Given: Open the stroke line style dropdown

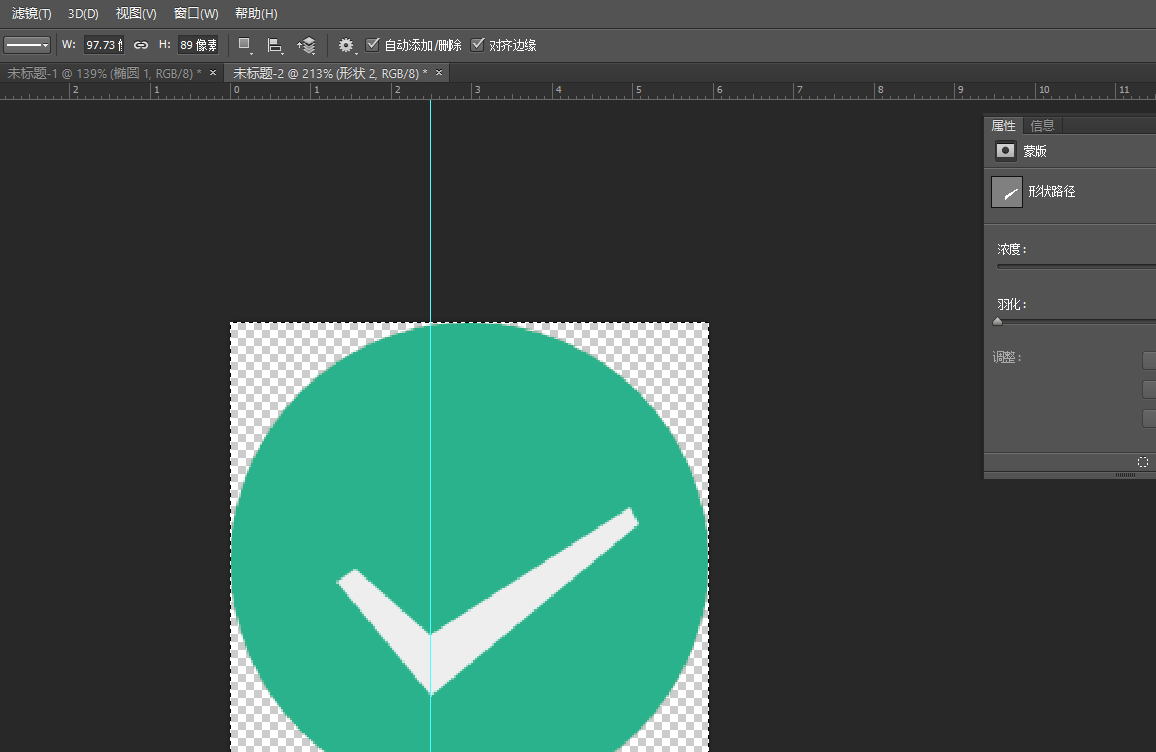Looking at the screenshot, I should [x=27, y=45].
